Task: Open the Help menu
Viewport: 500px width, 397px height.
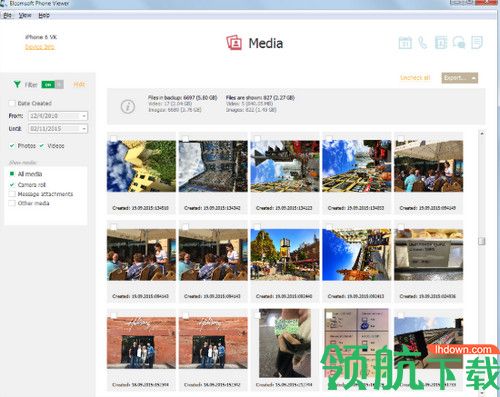Action: point(44,15)
